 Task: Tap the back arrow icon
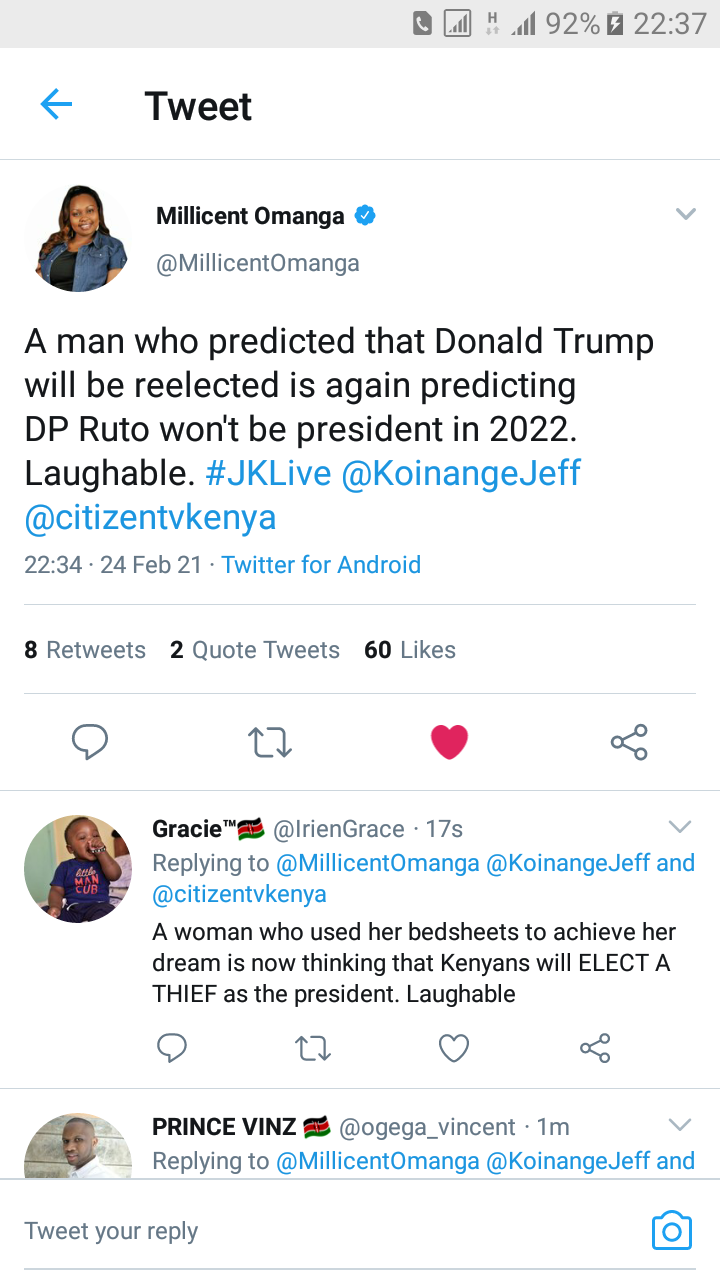pyautogui.click(x=56, y=104)
